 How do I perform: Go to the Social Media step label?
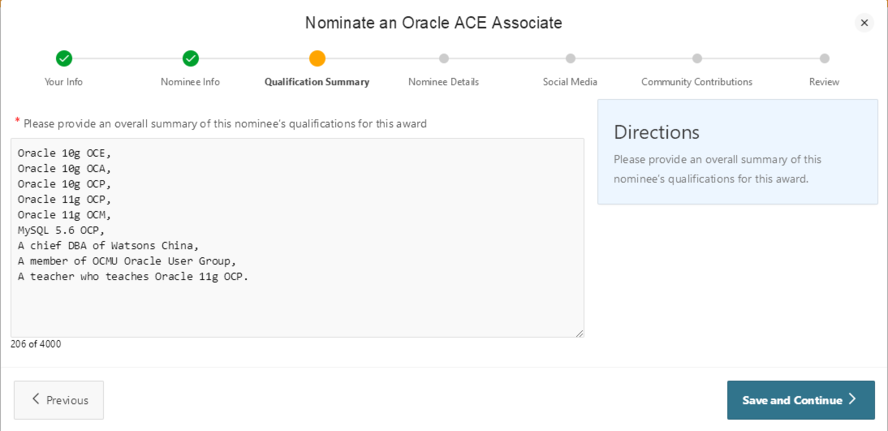pos(570,82)
